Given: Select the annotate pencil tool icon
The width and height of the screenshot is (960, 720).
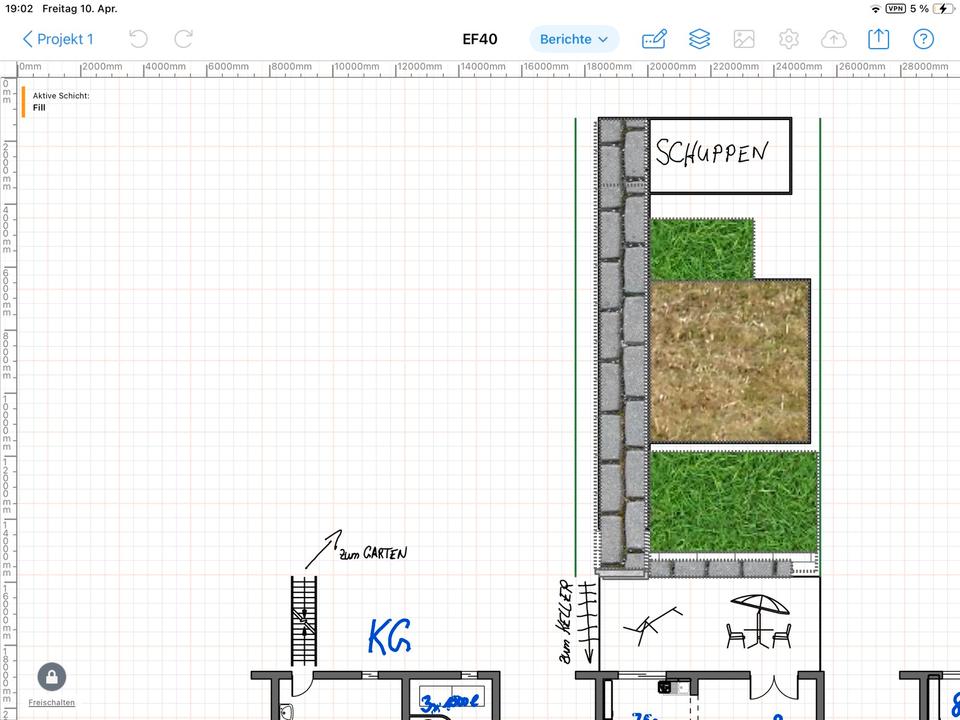Looking at the screenshot, I should click(x=654, y=39).
